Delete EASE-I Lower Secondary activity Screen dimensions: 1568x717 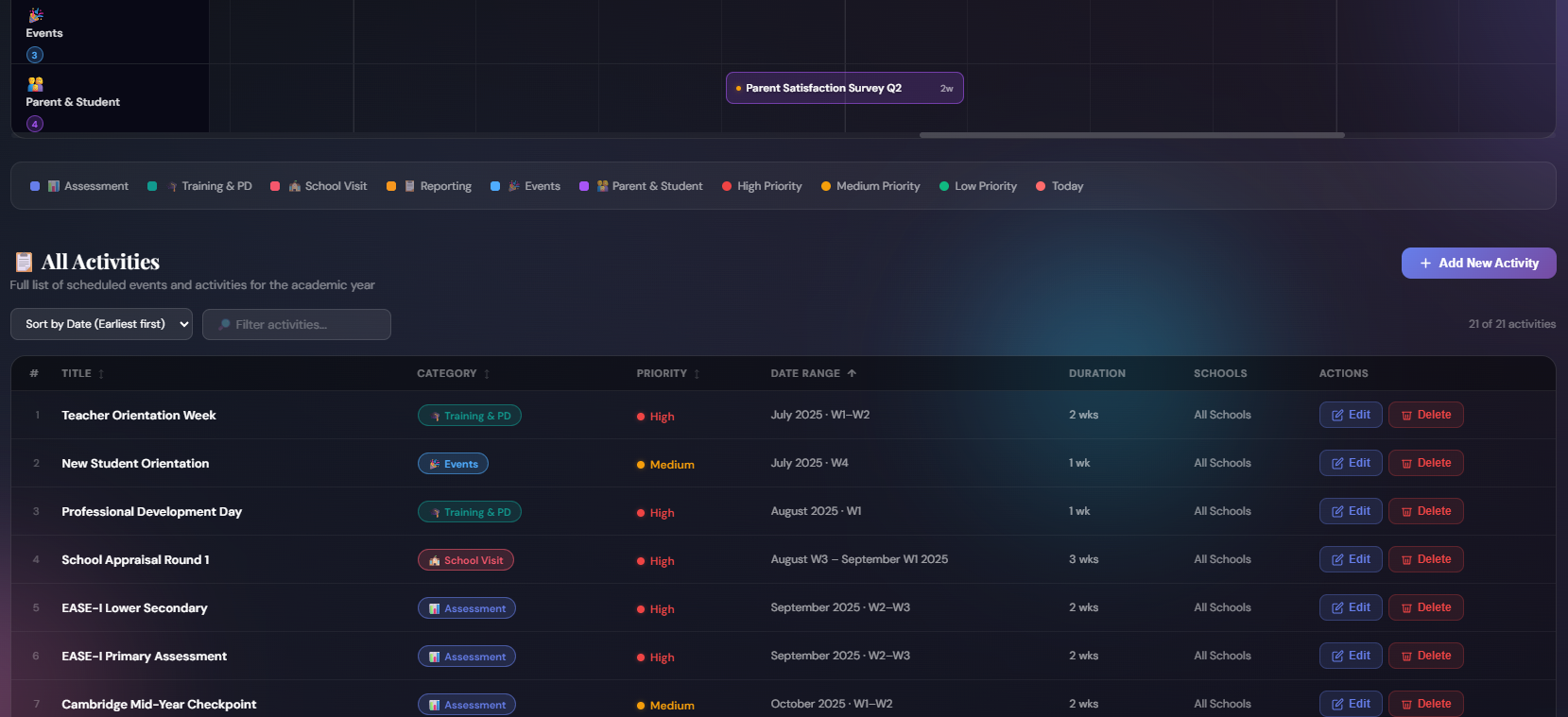coord(1425,607)
